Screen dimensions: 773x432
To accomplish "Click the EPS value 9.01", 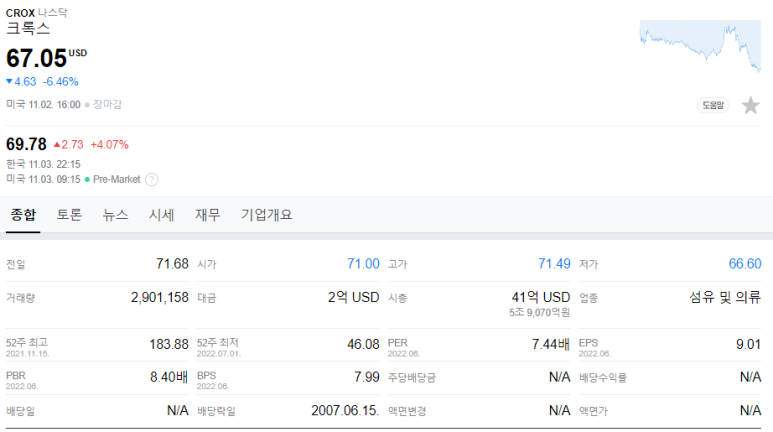I will 748,344.
